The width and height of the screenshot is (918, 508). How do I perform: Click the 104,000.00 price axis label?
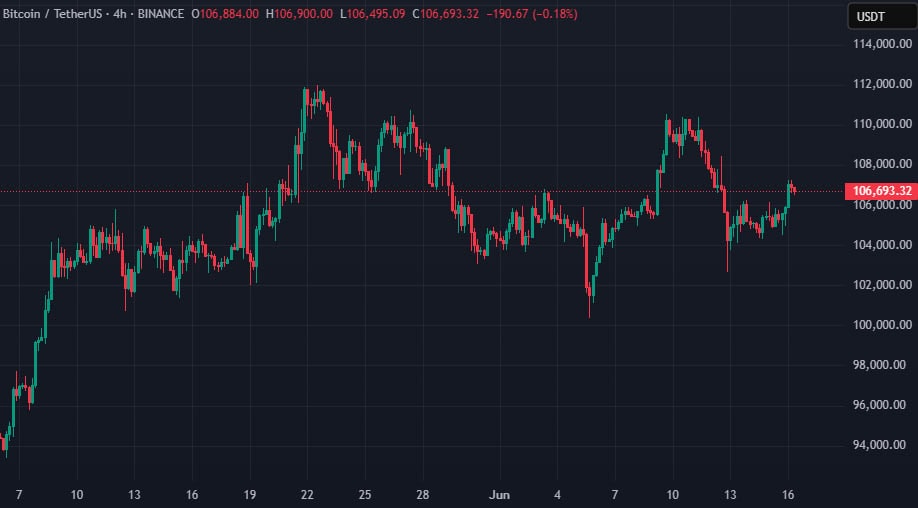pyautogui.click(x=882, y=245)
